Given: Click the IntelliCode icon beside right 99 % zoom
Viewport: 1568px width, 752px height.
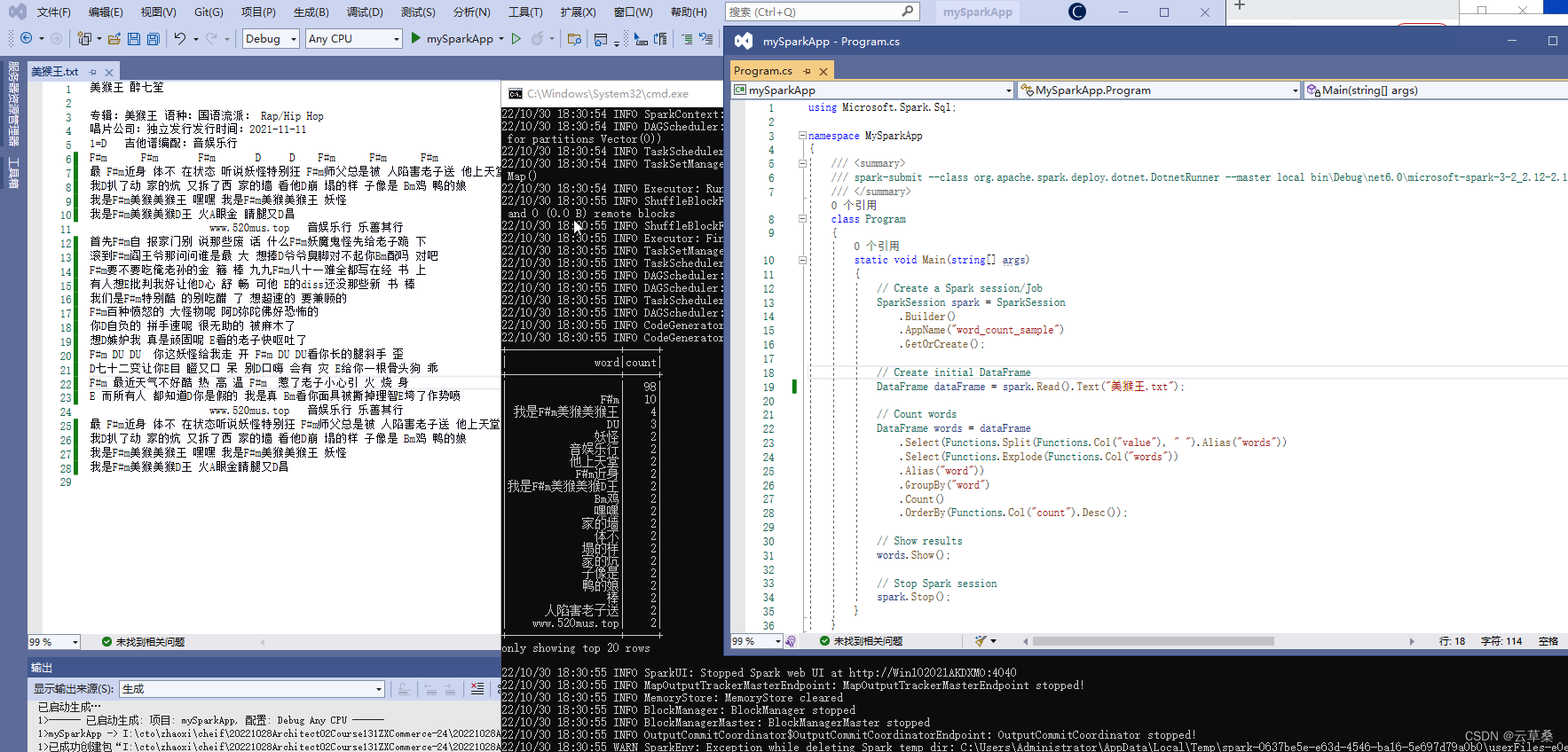Looking at the screenshot, I should (x=791, y=640).
